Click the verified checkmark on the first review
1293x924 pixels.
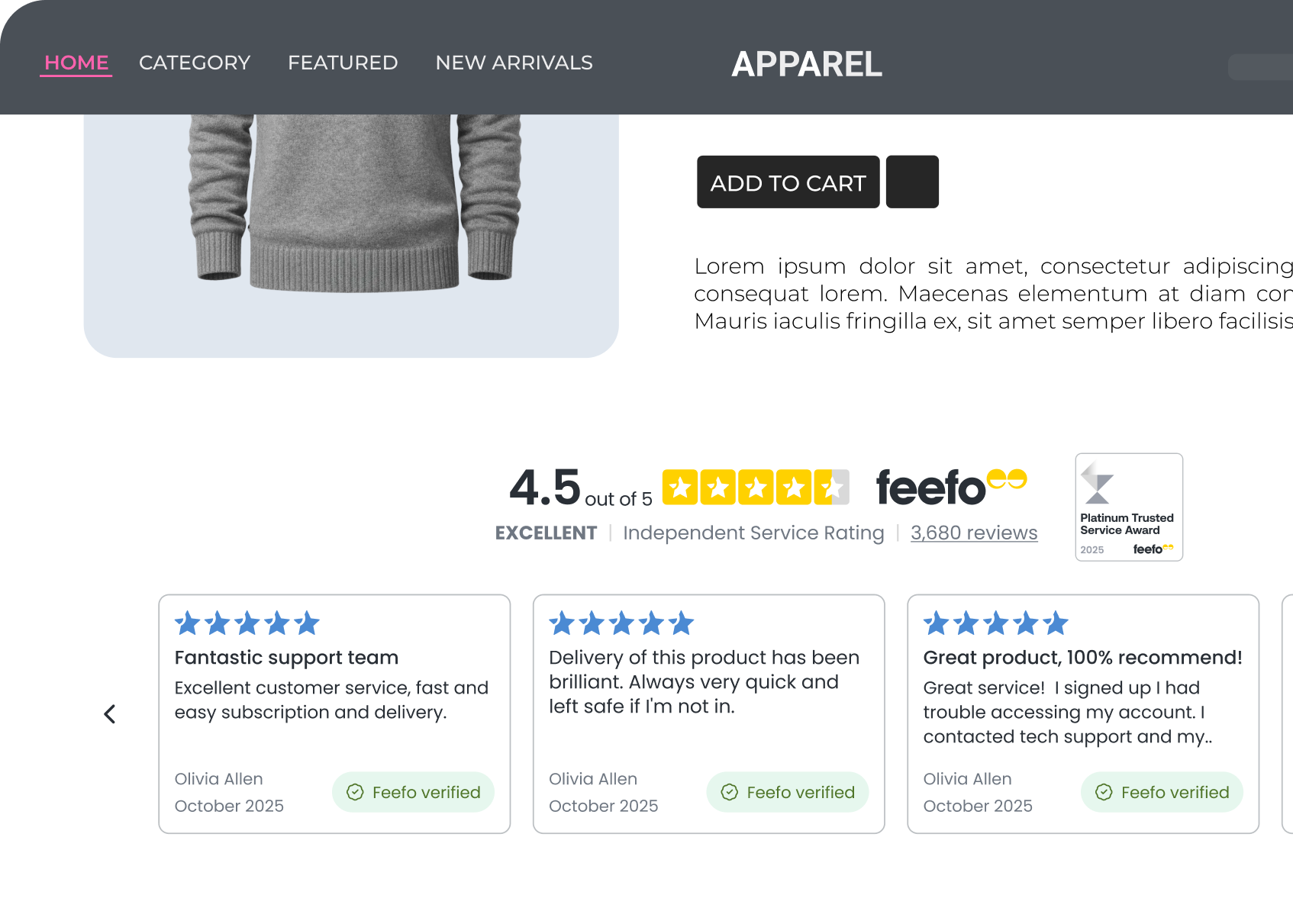pyautogui.click(x=355, y=792)
